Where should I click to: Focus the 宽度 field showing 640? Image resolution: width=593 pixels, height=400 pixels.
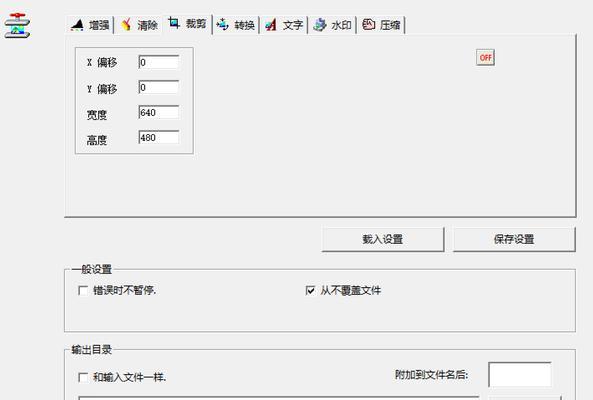click(159, 112)
